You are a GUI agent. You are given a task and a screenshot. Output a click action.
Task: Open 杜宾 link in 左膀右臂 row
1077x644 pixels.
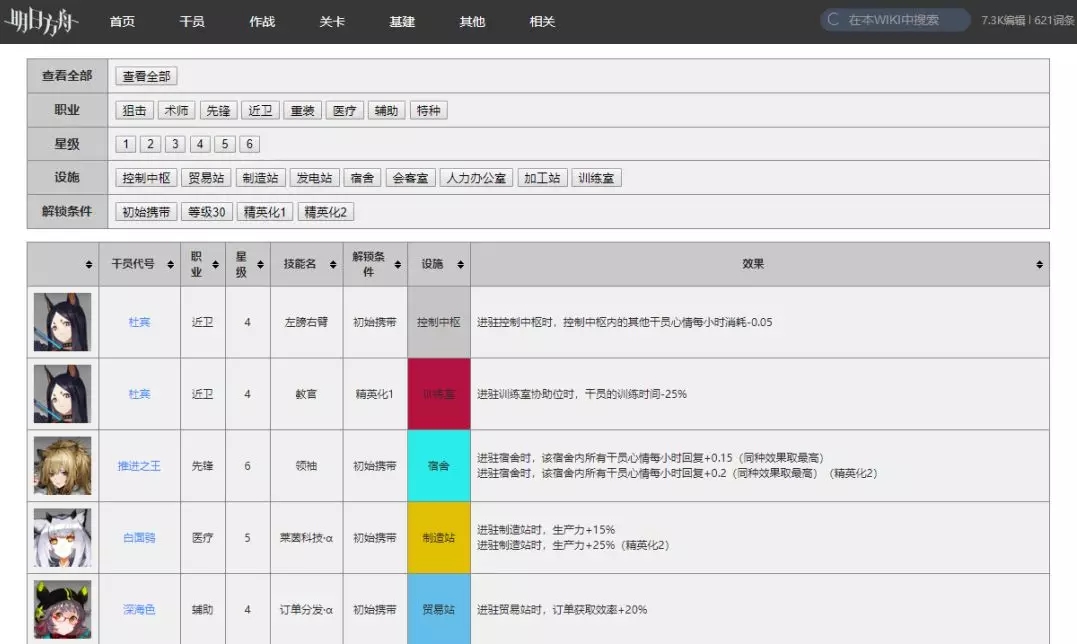click(139, 322)
